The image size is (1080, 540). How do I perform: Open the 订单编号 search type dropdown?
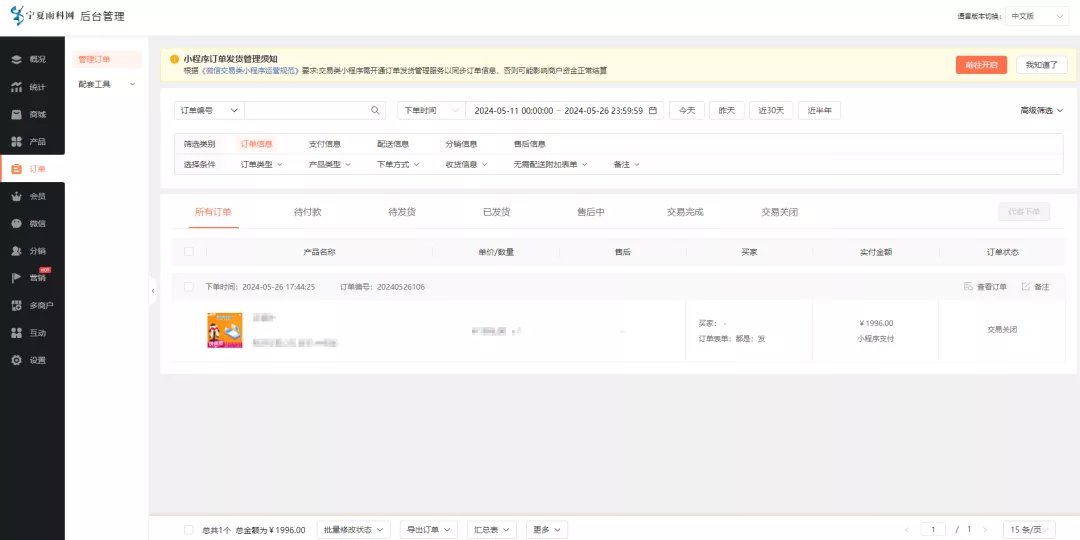pyautogui.click(x=209, y=110)
